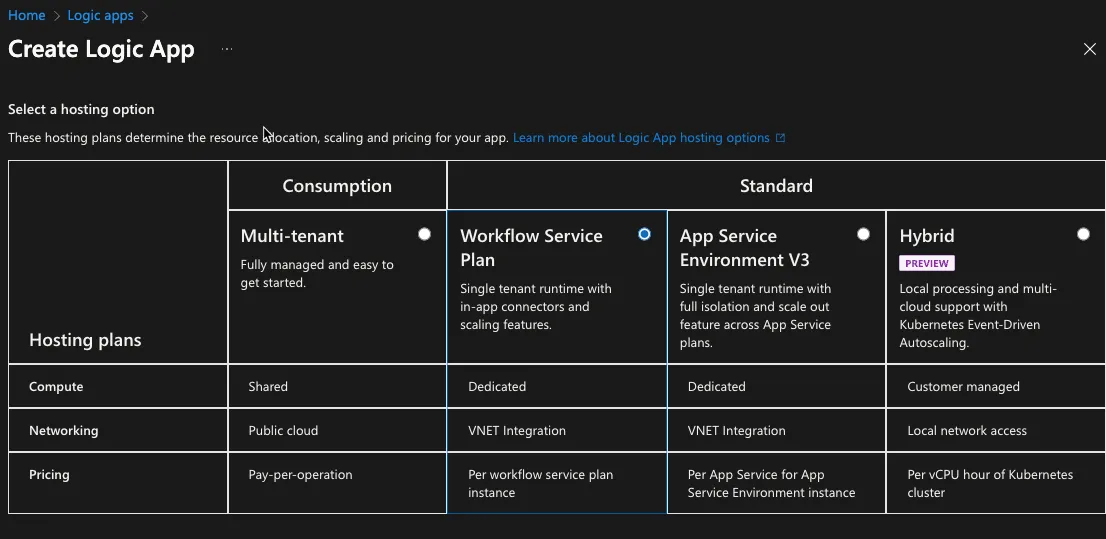Select App Service Environment V3 radio button

(x=863, y=234)
